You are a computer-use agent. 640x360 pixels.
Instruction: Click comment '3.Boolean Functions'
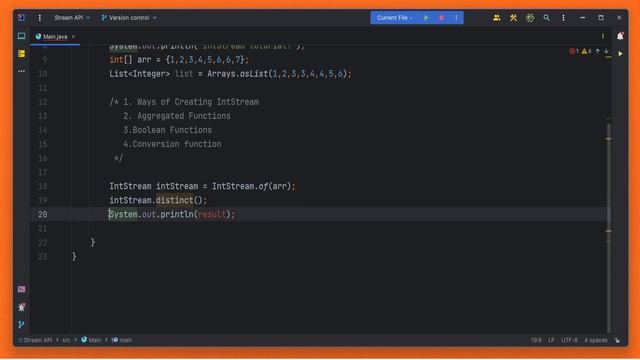[x=168, y=130]
